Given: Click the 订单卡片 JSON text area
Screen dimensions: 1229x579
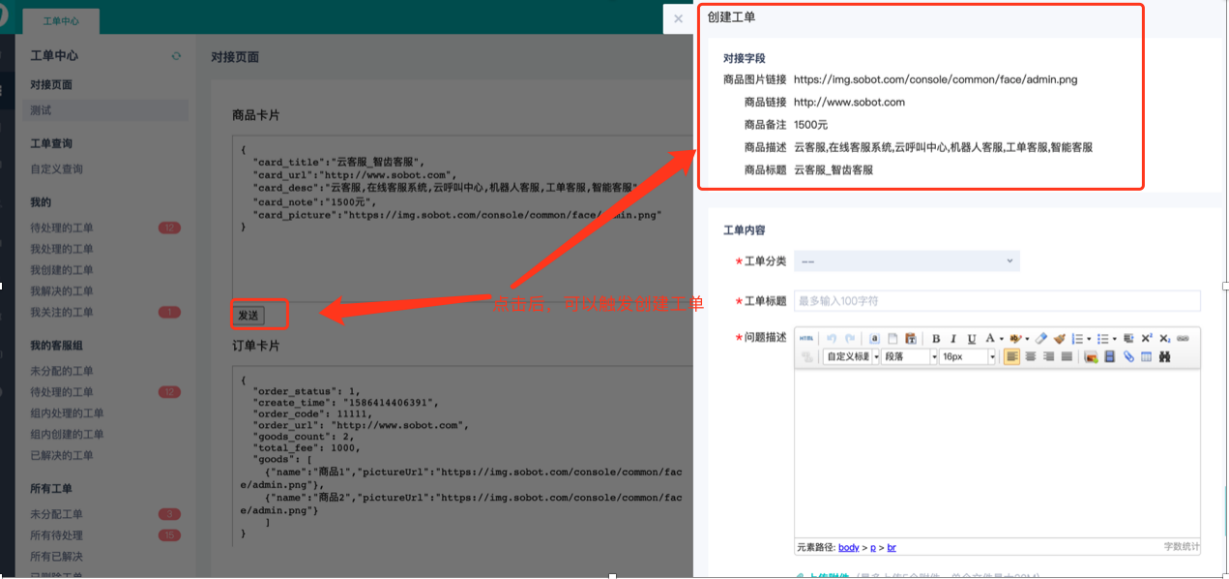Looking at the screenshot, I should pyautogui.click(x=461, y=458).
